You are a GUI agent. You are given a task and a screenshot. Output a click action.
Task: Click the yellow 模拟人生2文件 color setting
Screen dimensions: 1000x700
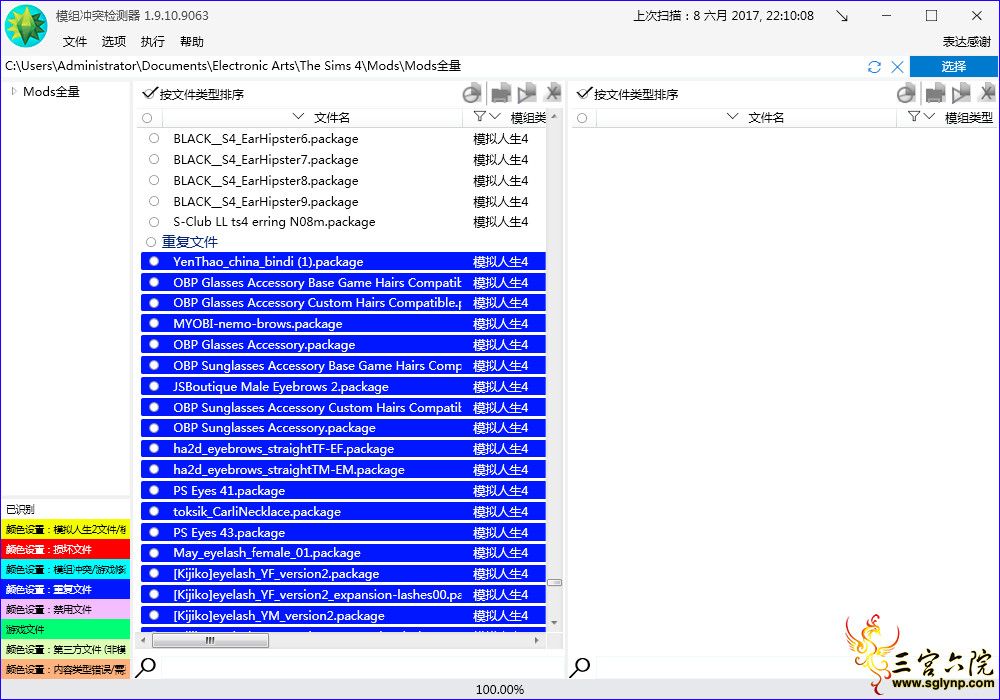tap(66, 529)
